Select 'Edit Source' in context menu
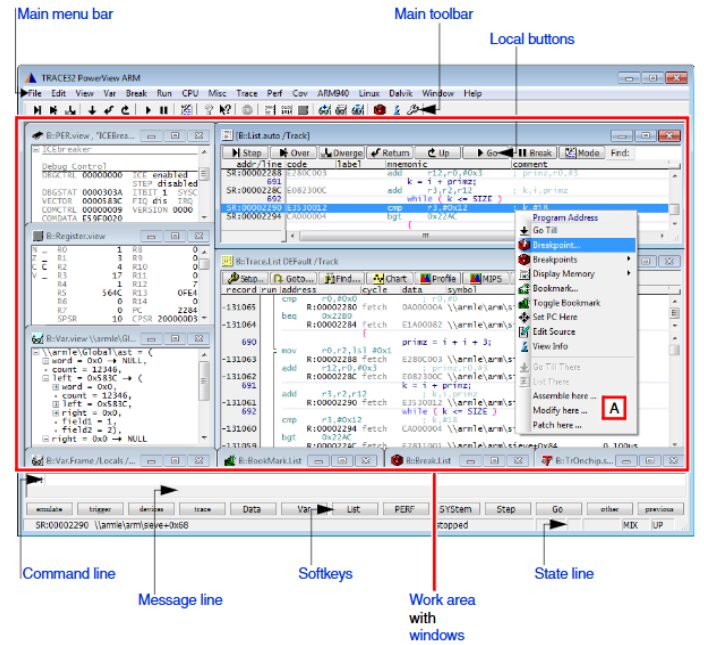 pyautogui.click(x=576, y=332)
